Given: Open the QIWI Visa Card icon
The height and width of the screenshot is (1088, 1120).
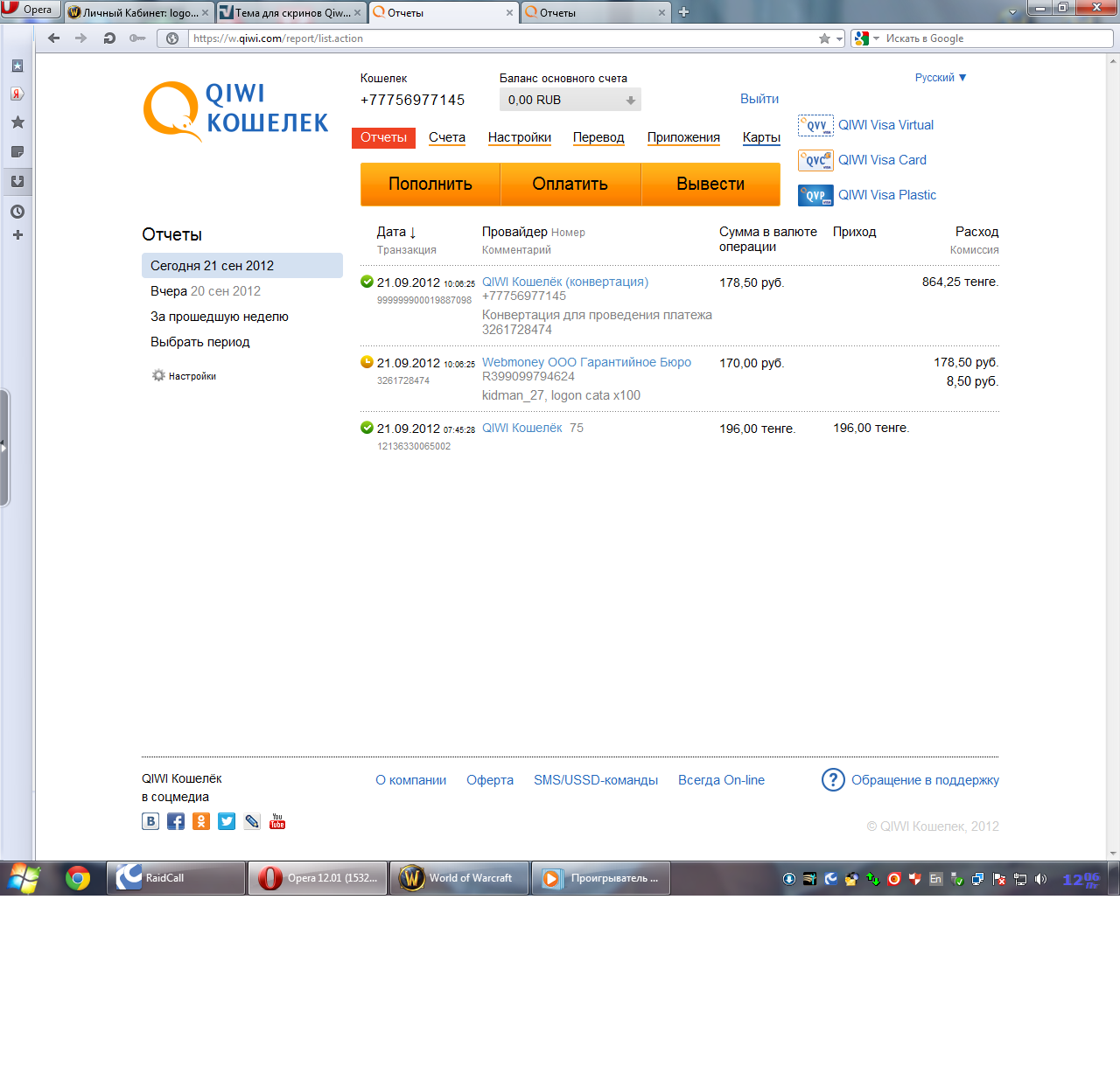Looking at the screenshot, I should click(815, 160).
